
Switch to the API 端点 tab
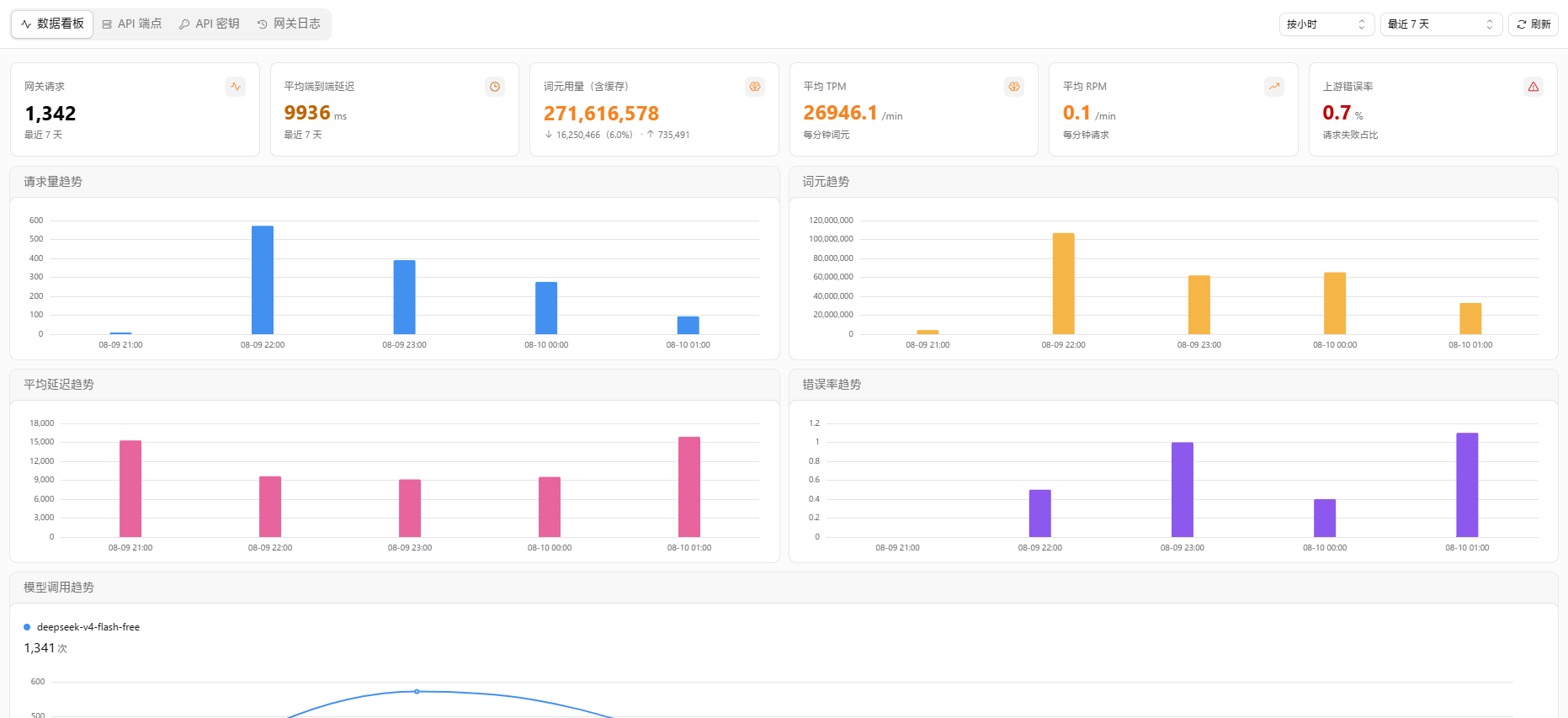click(132, 24)
